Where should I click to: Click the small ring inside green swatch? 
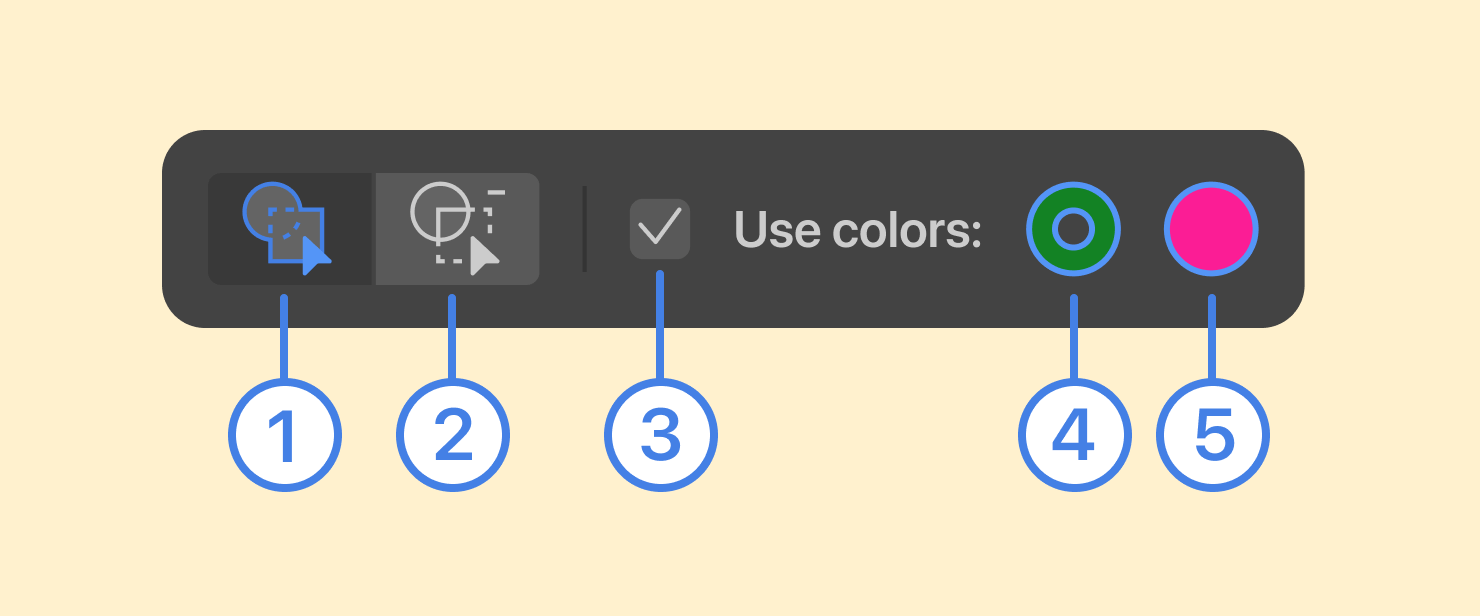click(1073, 229)
